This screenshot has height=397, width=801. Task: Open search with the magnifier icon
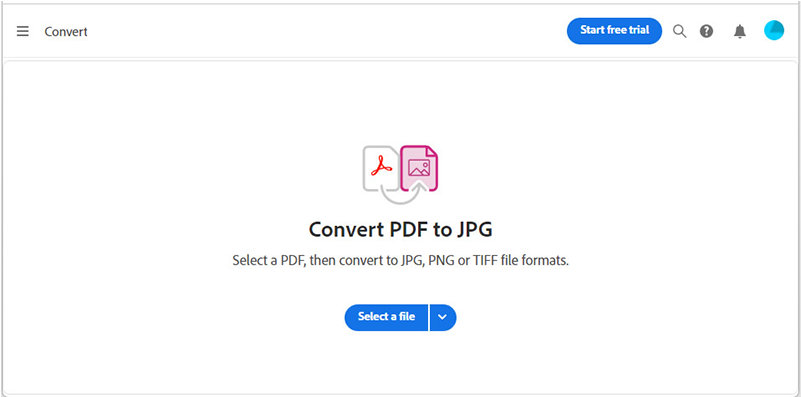679,31
